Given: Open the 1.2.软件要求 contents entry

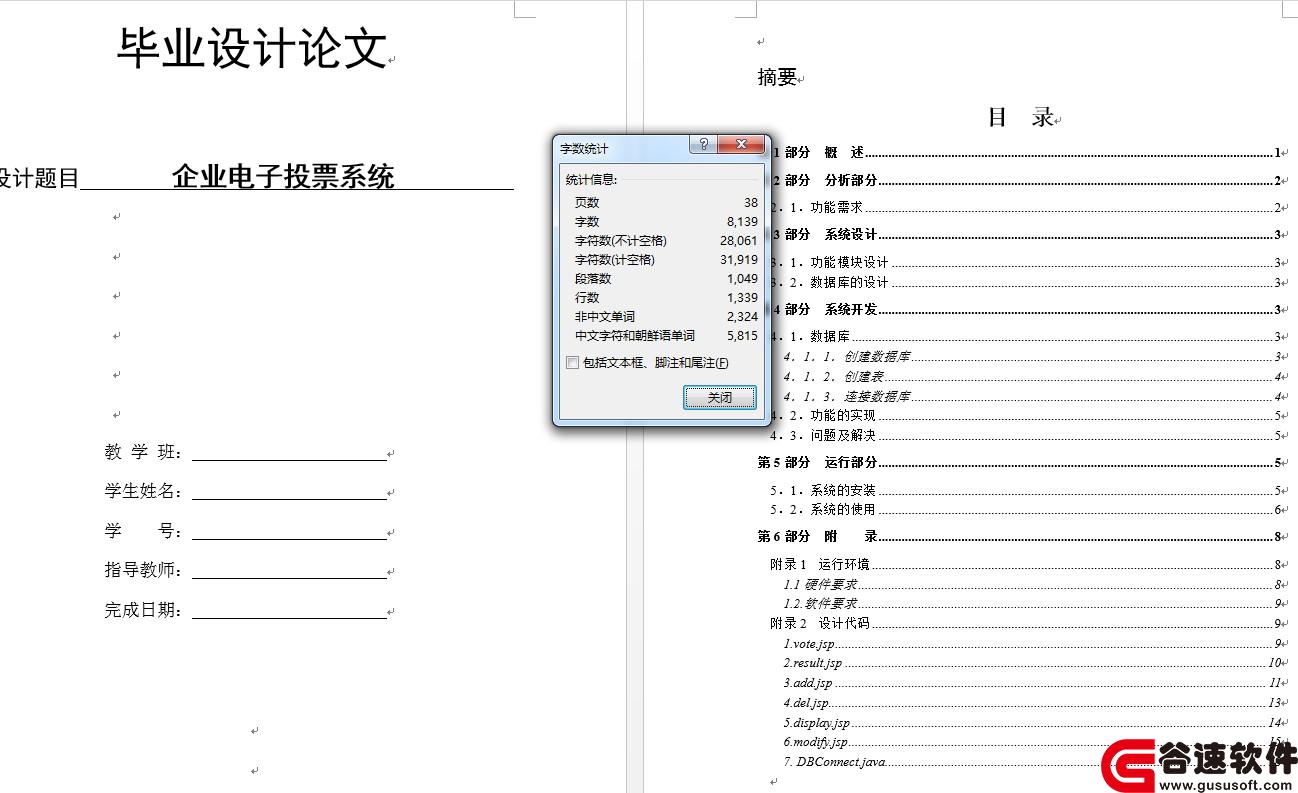Looking at the screenshot, I should [x=1032, y=604].
